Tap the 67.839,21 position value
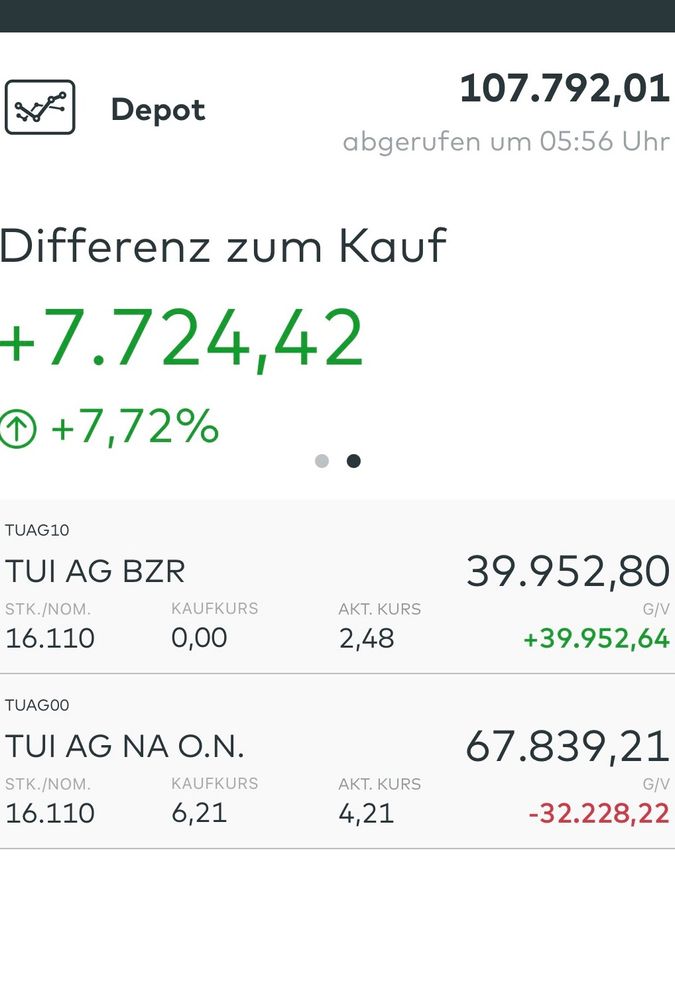The image size is (675, 999). click(567, 746)
